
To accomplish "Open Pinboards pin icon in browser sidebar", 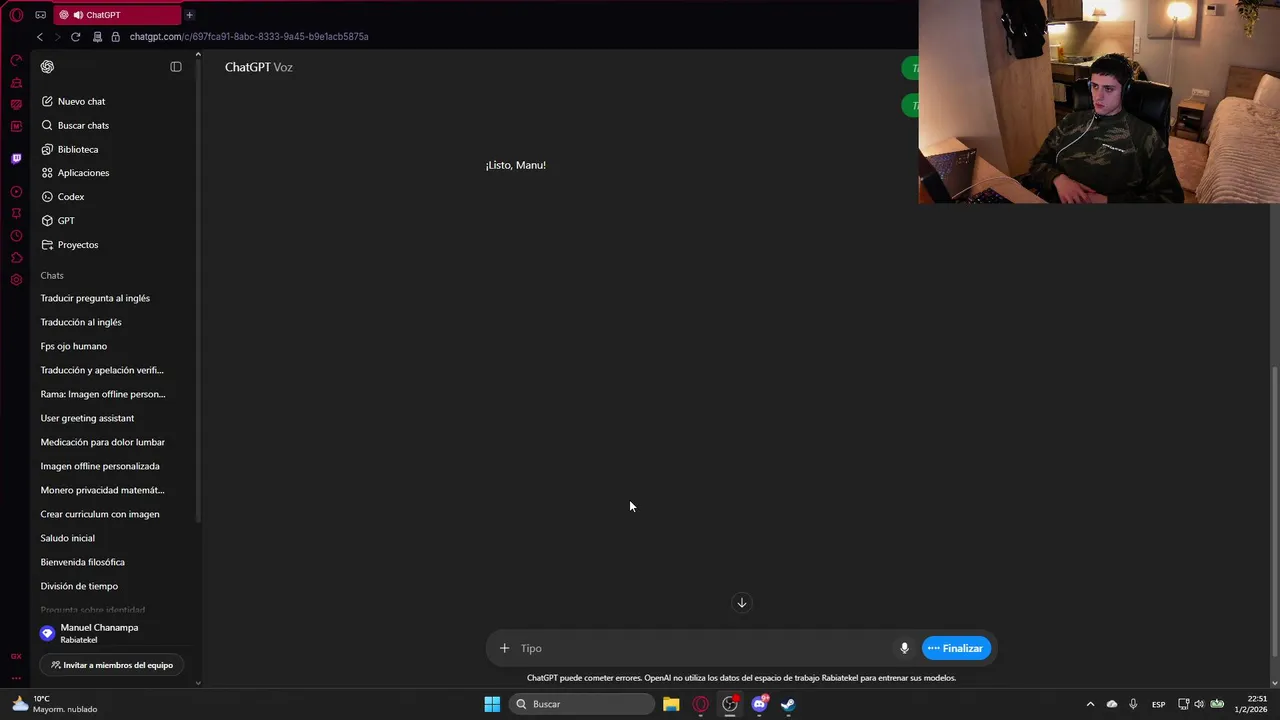I will point(16,214).
